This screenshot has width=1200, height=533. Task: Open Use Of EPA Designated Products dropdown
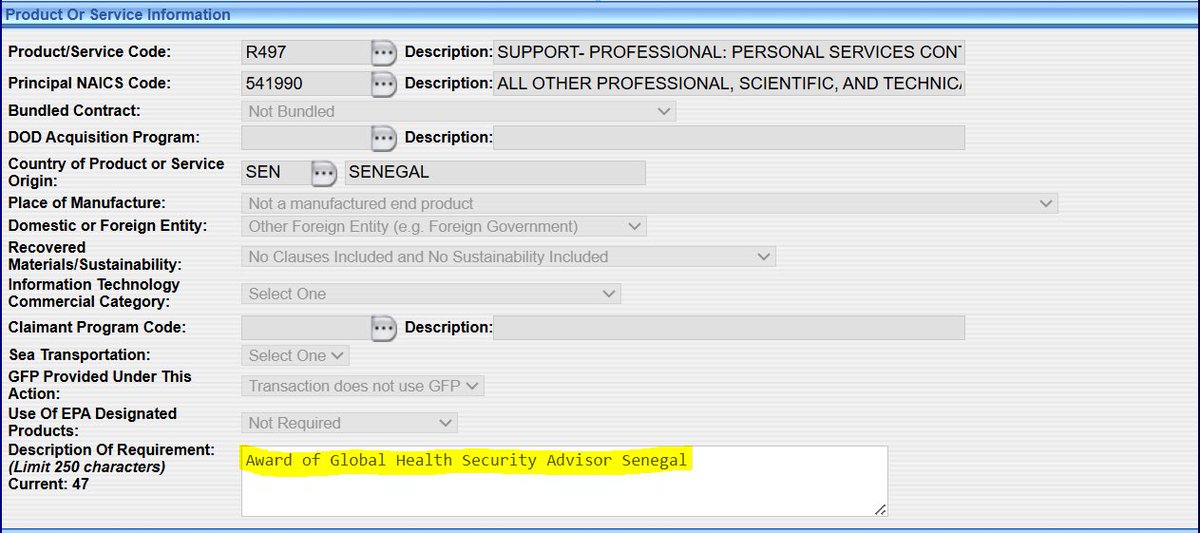click(x=349, y=423)
